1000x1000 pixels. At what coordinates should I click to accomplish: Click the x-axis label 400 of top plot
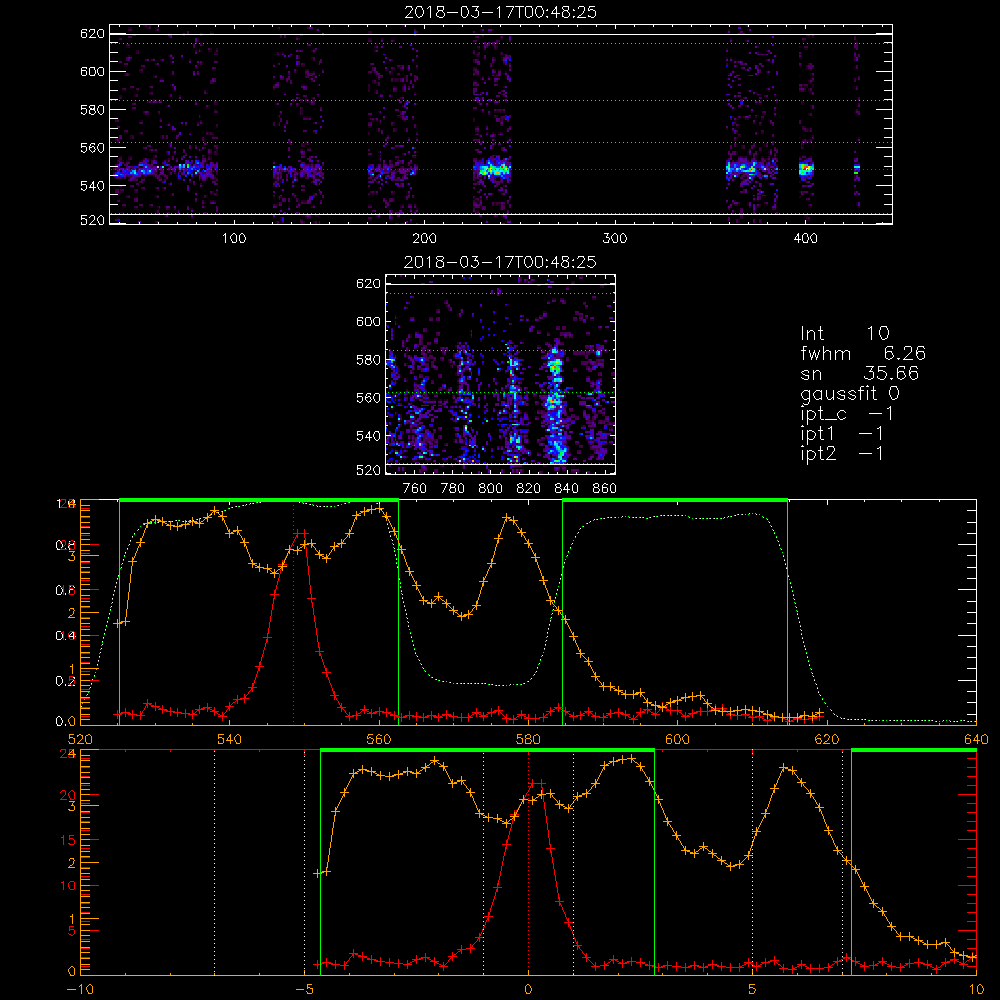[805, 239]
